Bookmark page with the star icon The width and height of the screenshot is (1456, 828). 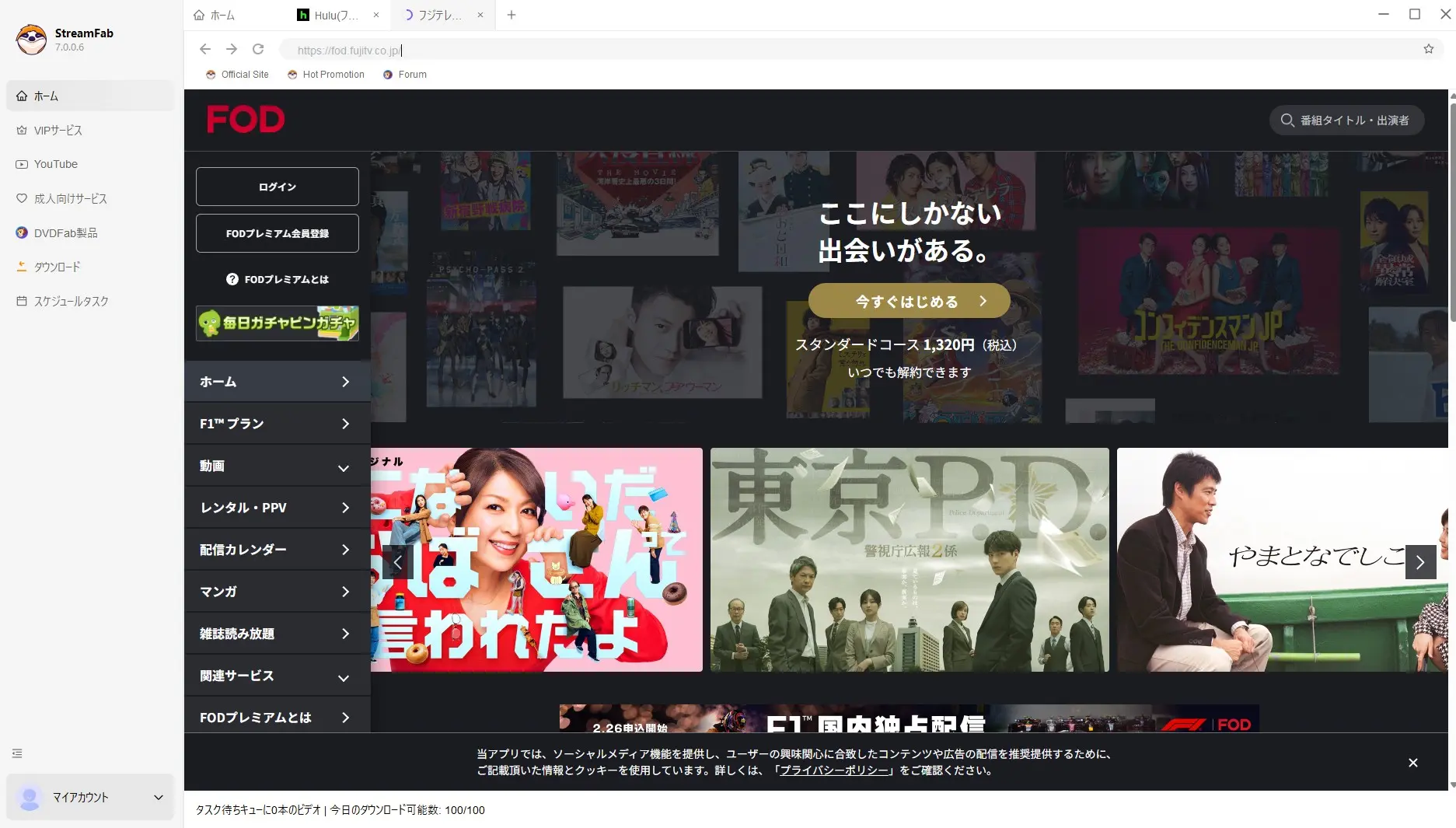click(1429, 49)
